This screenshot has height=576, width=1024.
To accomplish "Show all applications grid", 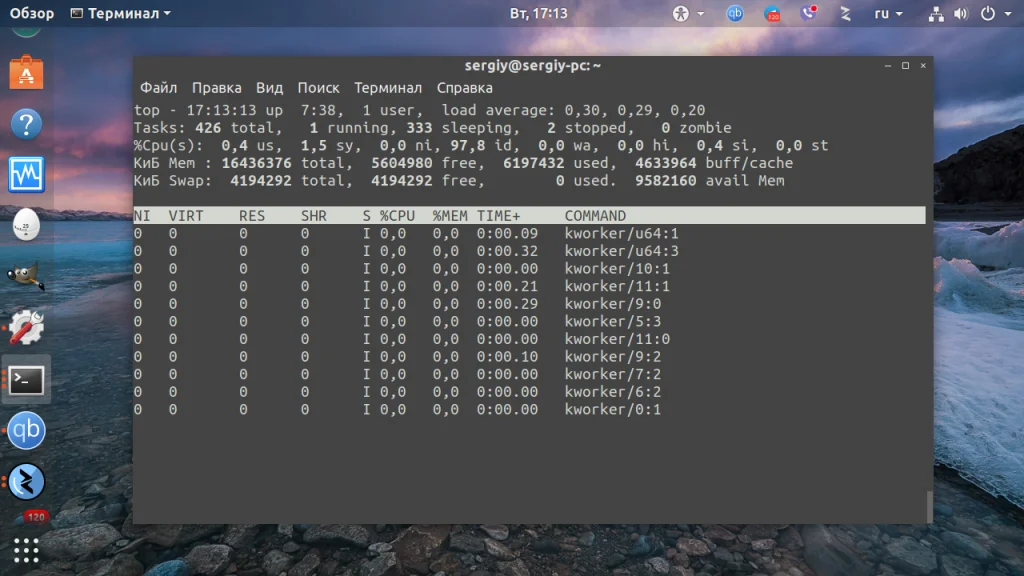I will click(26, 551).
